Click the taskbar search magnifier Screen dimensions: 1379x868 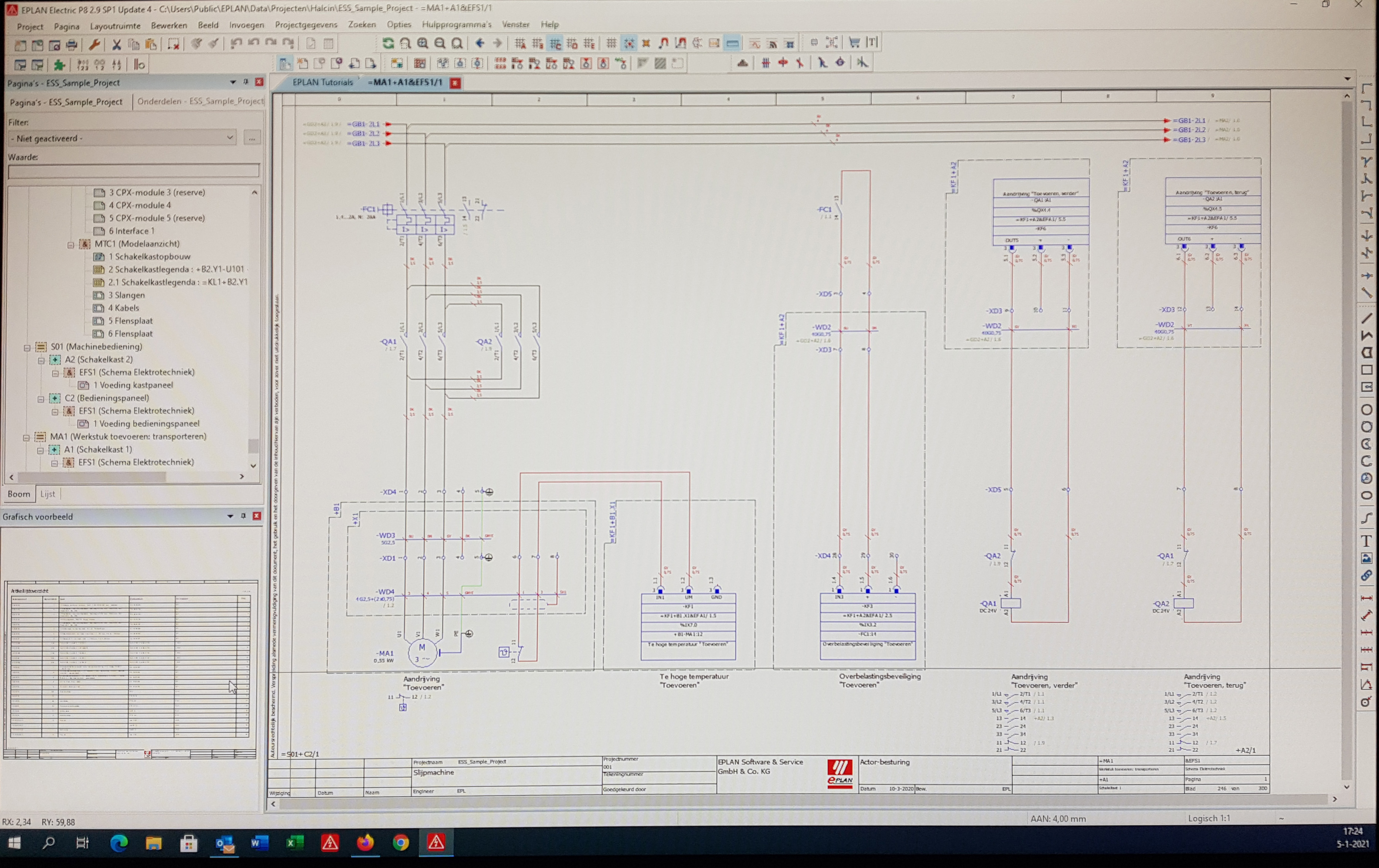point(49,843)
